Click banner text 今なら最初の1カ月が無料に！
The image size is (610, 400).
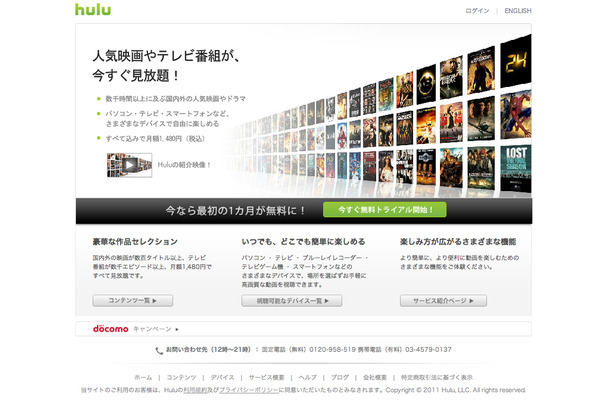coord(235,211)
